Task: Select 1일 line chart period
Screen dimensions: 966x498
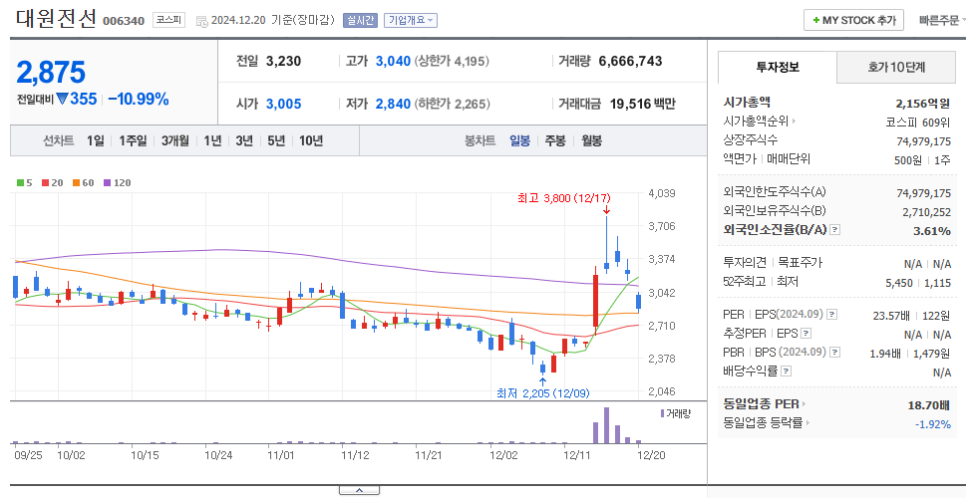Action: tap(95, 141)
